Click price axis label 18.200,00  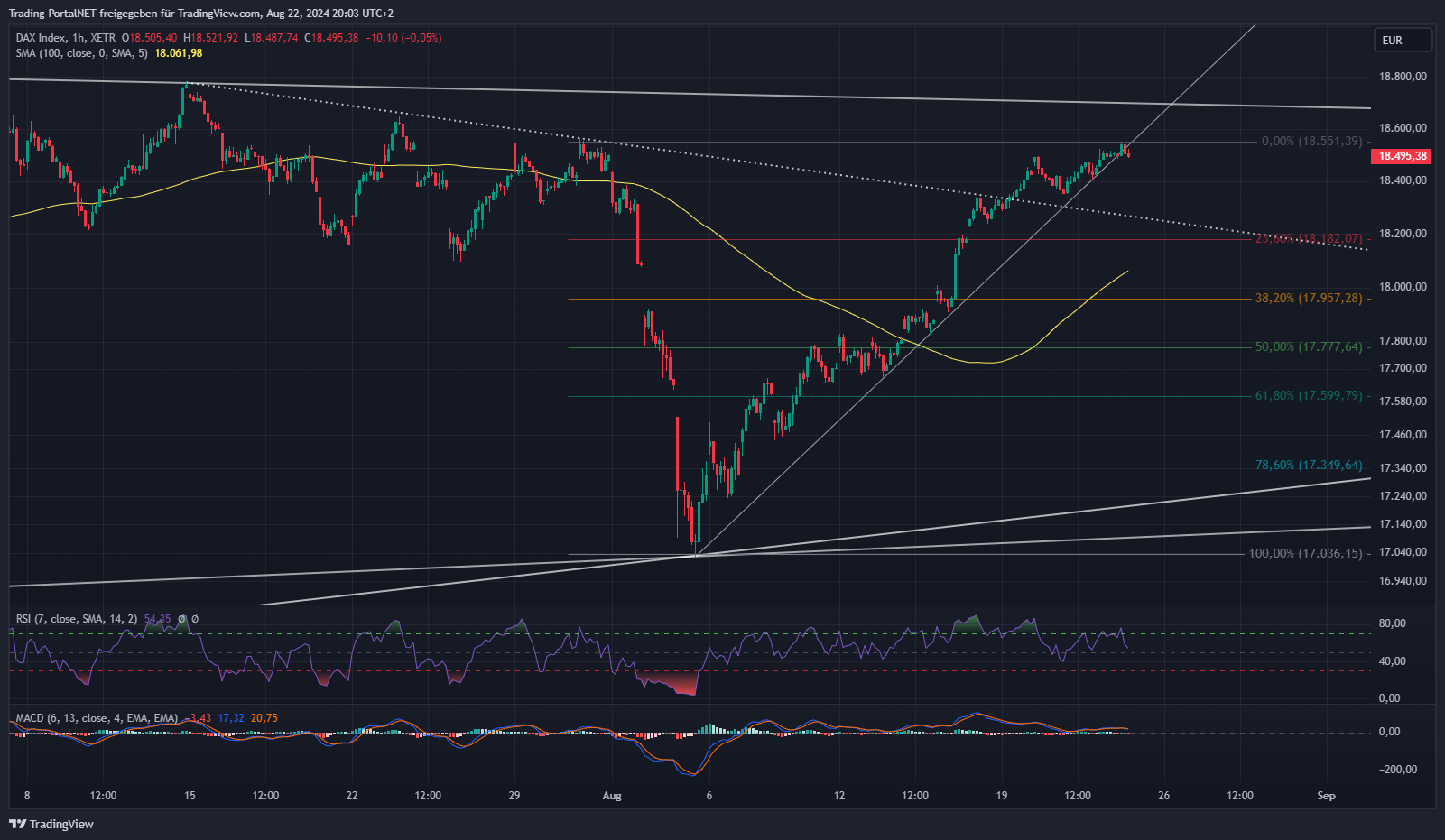[1403, 234]
